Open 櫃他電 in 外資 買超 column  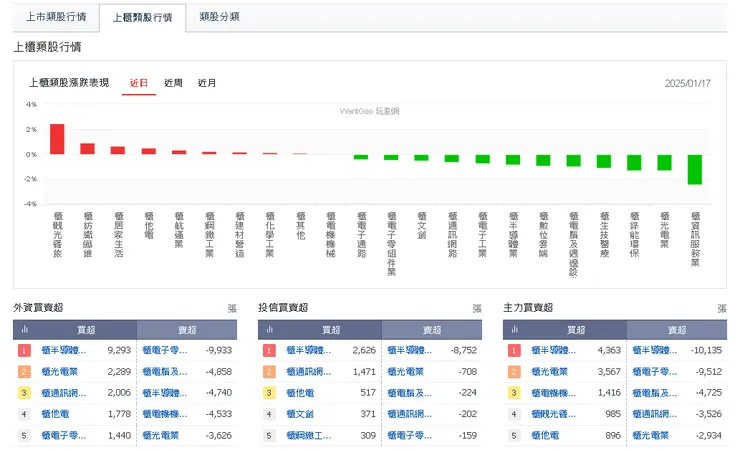55,414
